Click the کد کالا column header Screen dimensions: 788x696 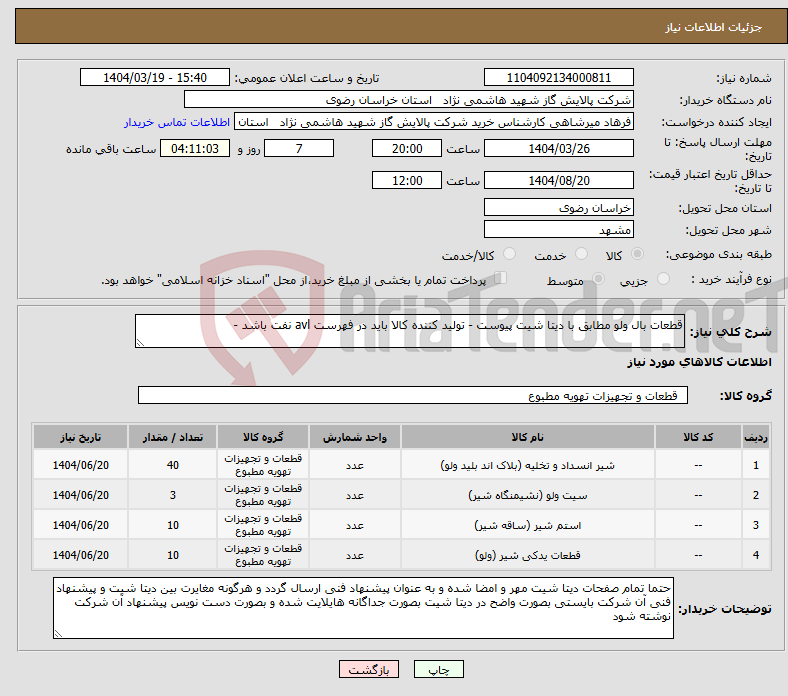698,437
